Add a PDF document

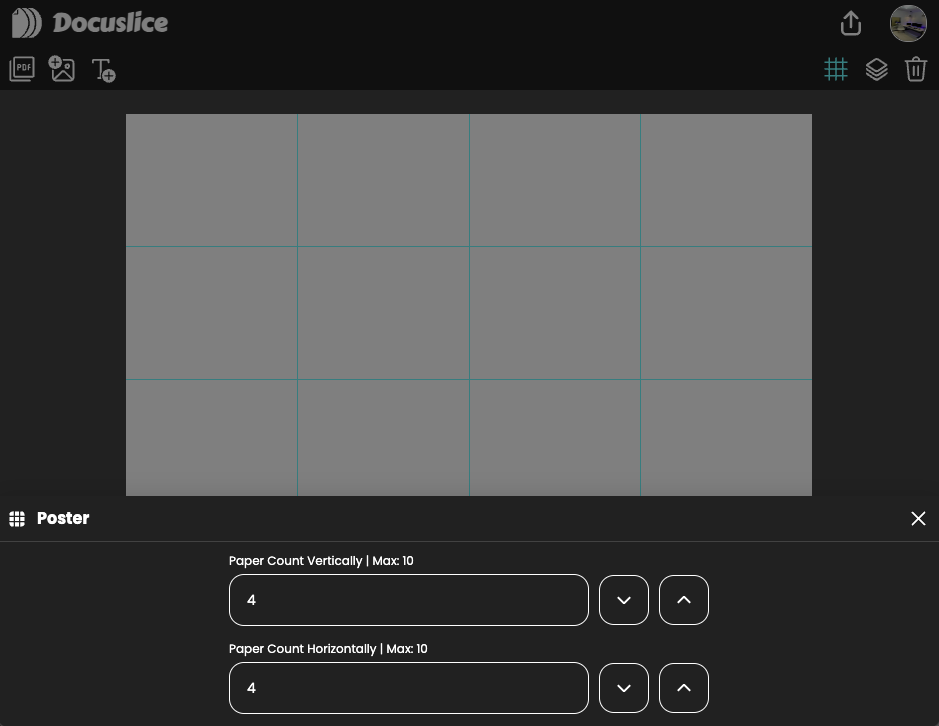coord(22,69)
